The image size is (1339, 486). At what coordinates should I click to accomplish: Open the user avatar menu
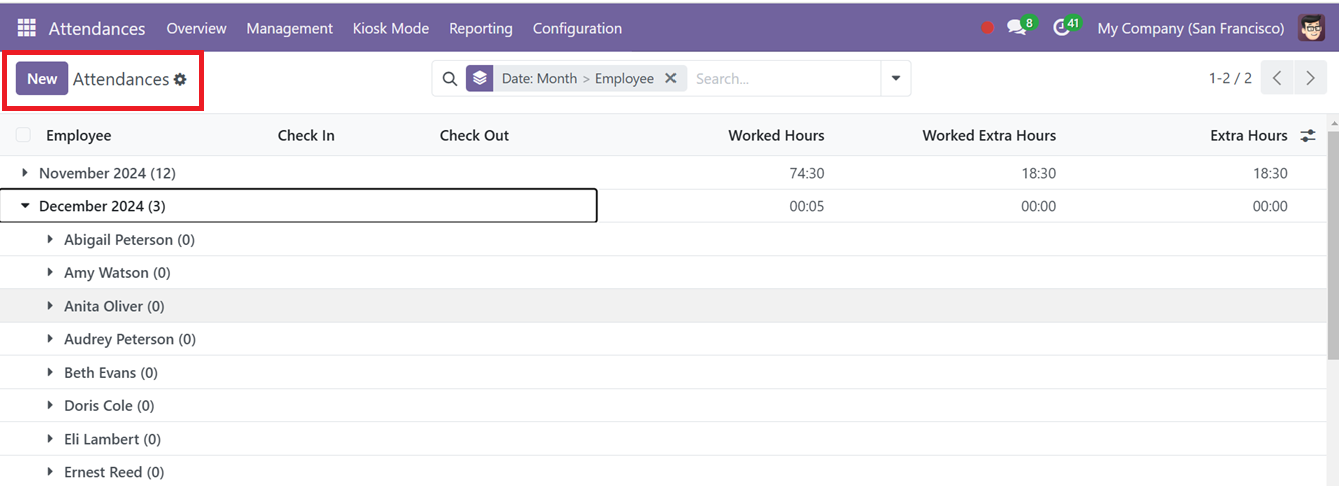(x=1312, y=28)
